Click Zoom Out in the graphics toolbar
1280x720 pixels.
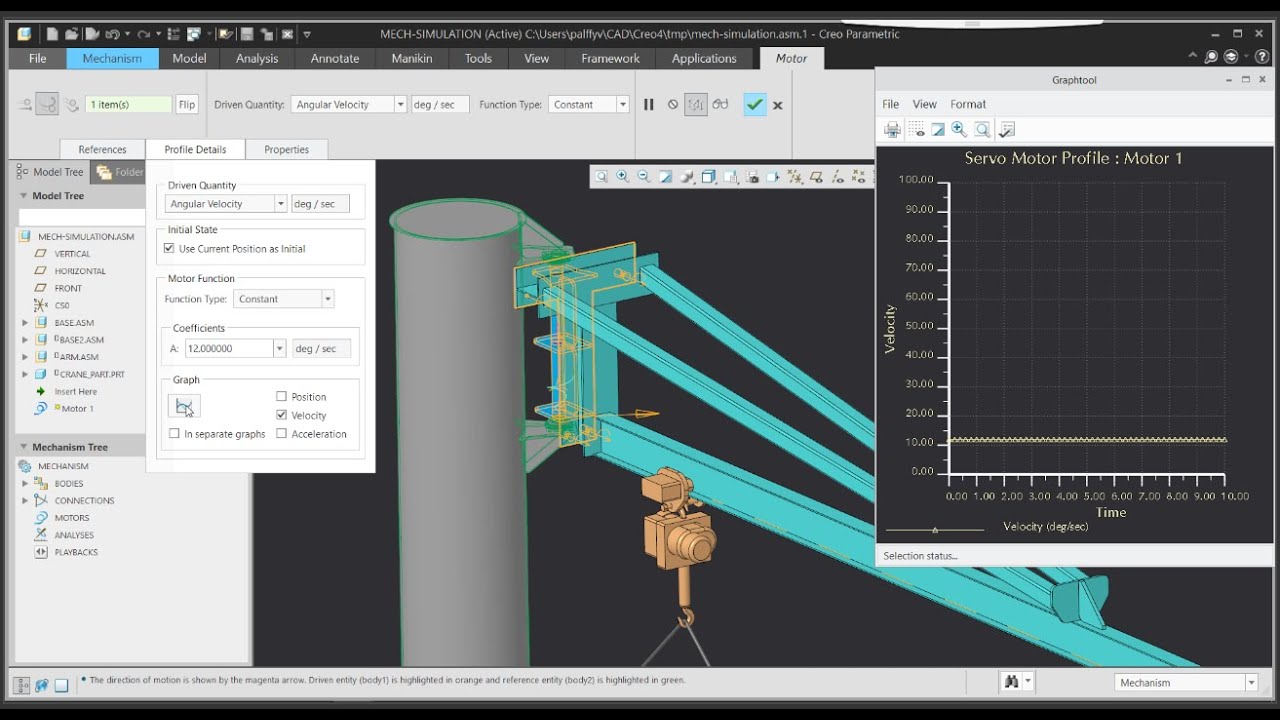pos(644,177)
